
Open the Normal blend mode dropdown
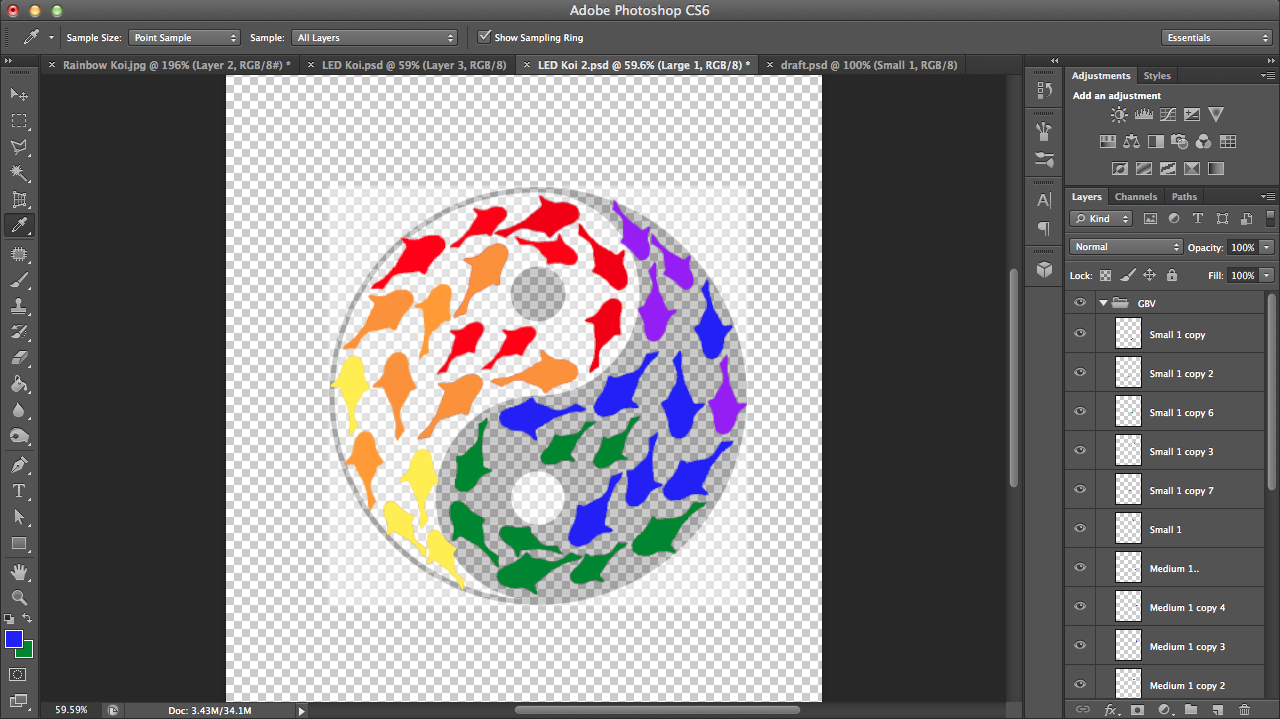(x=1124, y=246)
